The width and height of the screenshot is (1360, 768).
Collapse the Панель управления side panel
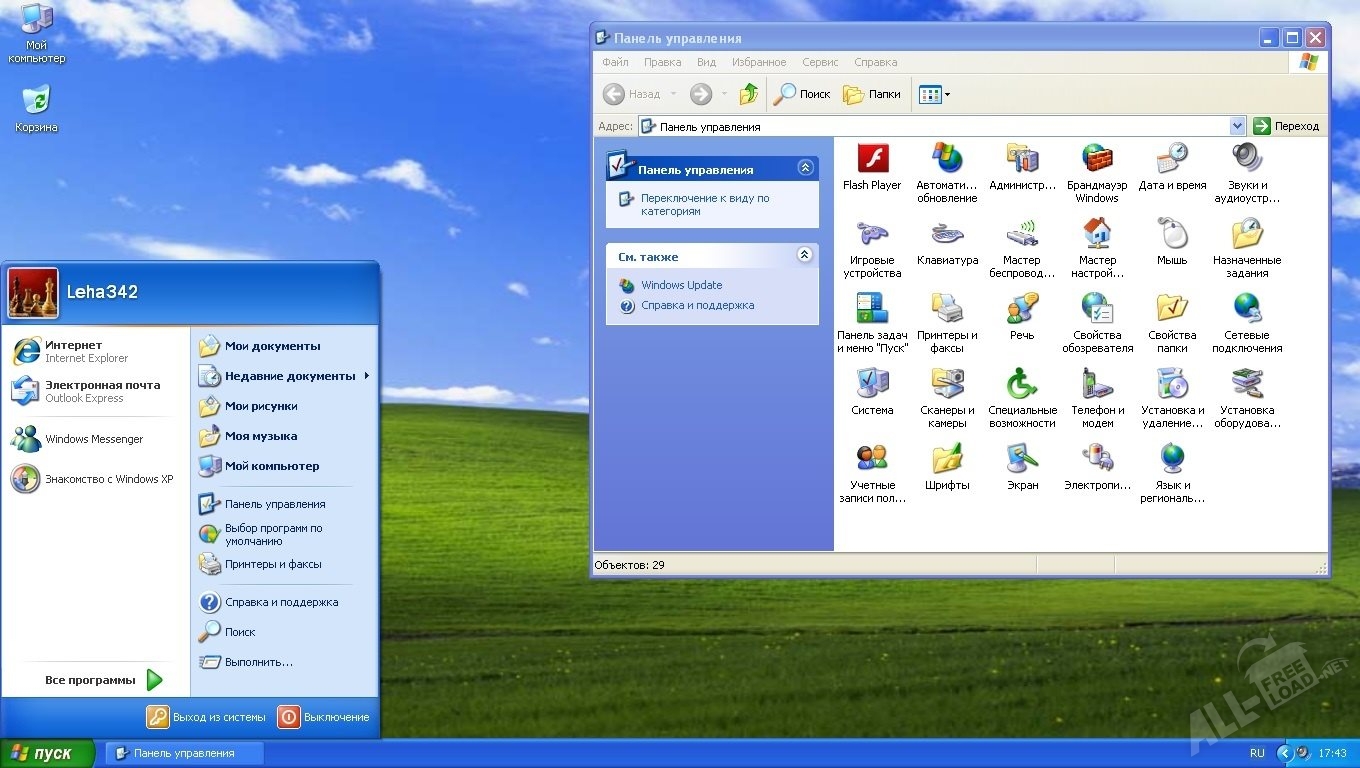(805, 169)
